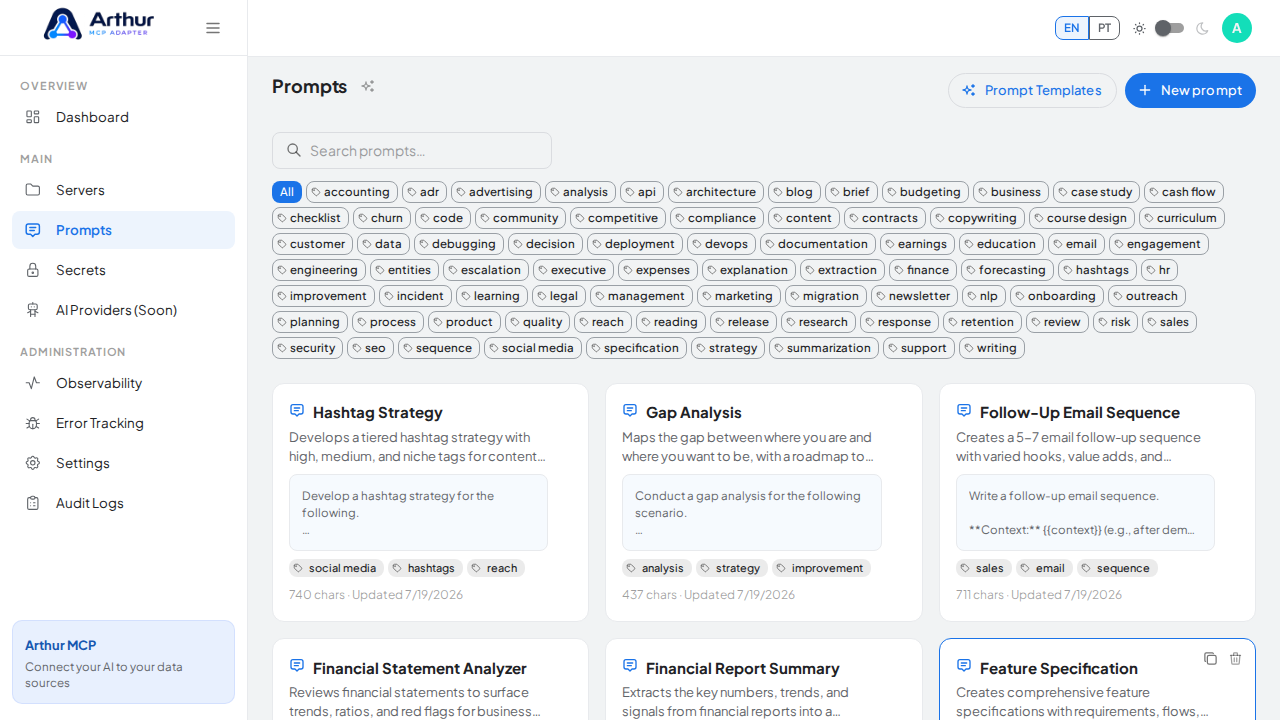The width and height of the screenshot is (1280, 720).
Task: Click Gap Analysis prompt preview box
Action: (x=752, y=512)
